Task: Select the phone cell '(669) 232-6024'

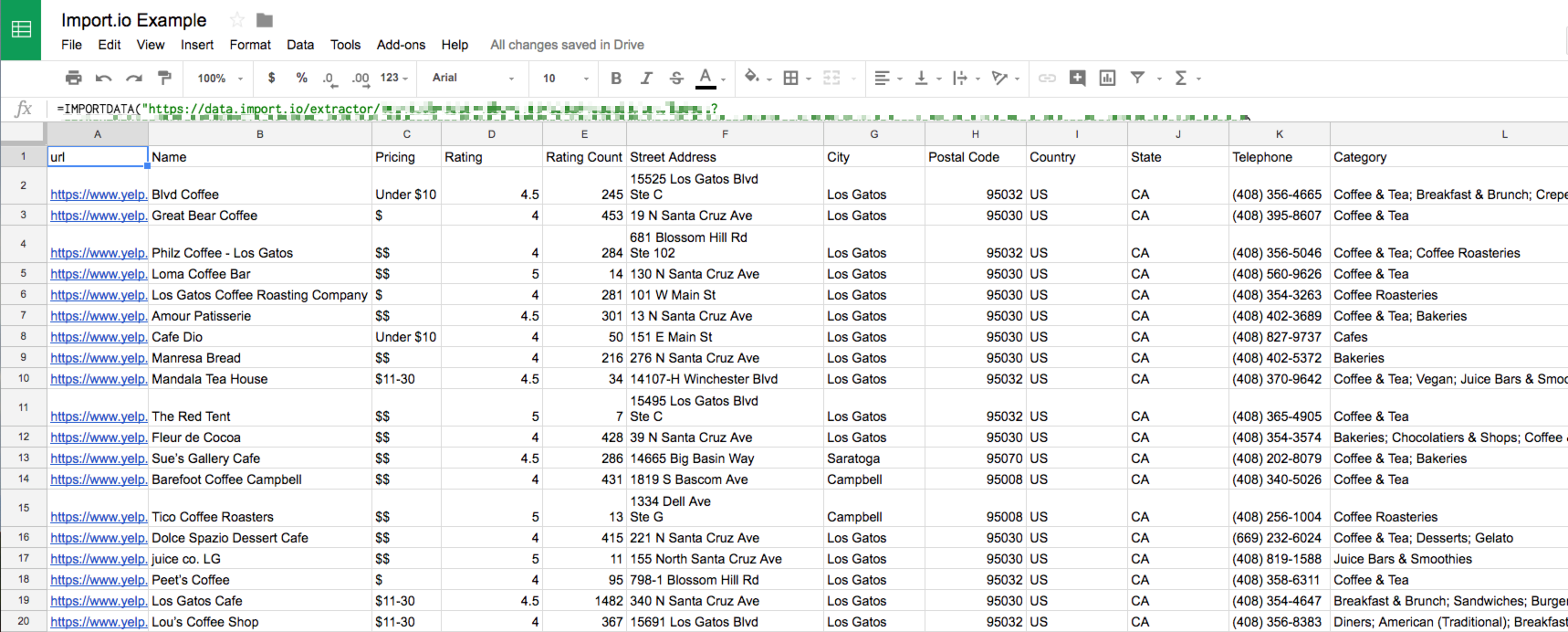Action: (x=1280, y=538)
